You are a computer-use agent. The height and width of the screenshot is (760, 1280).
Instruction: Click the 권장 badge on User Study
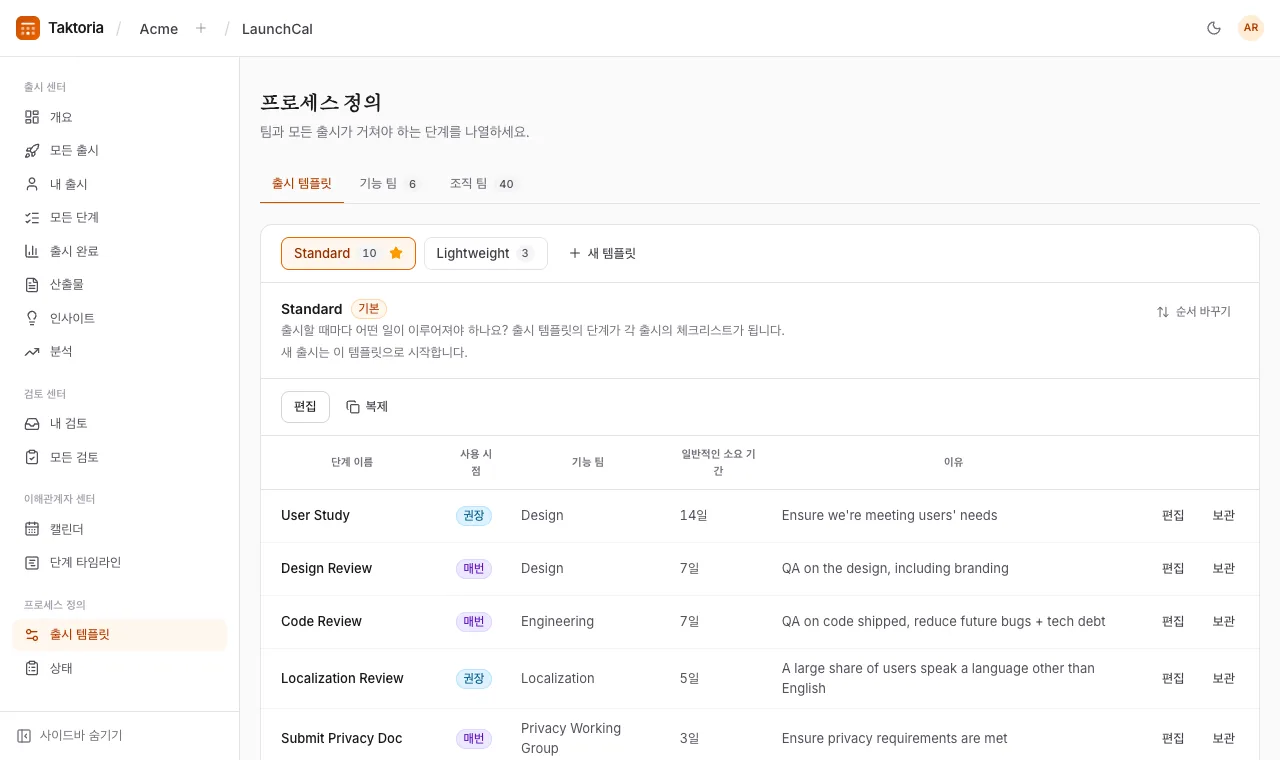[474, 515]
